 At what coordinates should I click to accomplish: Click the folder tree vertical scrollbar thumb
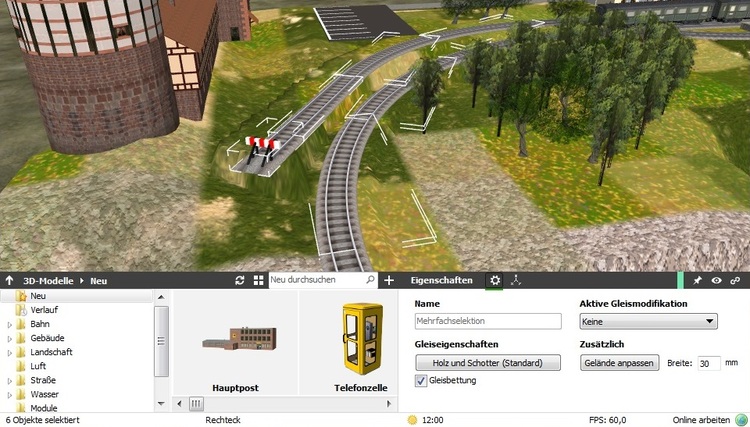[x=161, y=341]
